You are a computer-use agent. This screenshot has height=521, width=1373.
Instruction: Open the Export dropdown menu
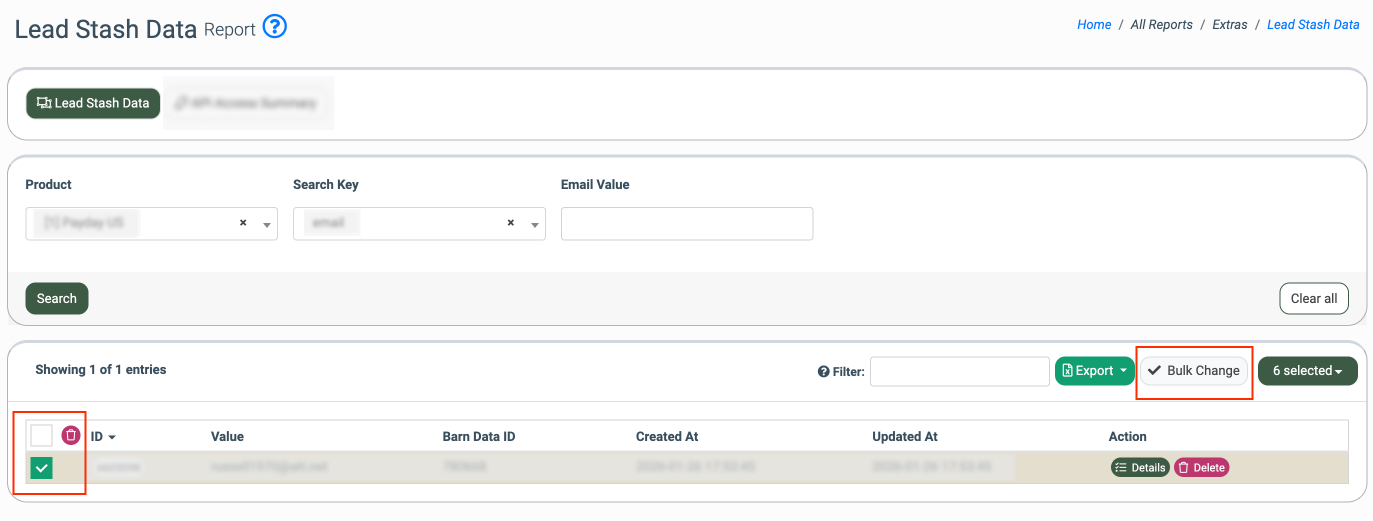pos(1095,371)
